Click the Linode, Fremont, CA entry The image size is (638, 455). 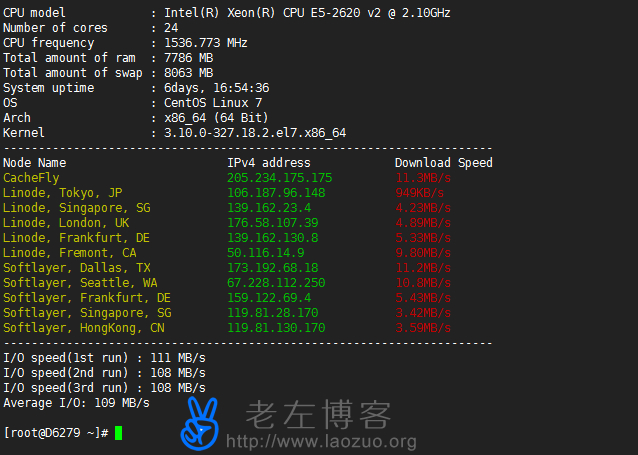tap(70, 253)
